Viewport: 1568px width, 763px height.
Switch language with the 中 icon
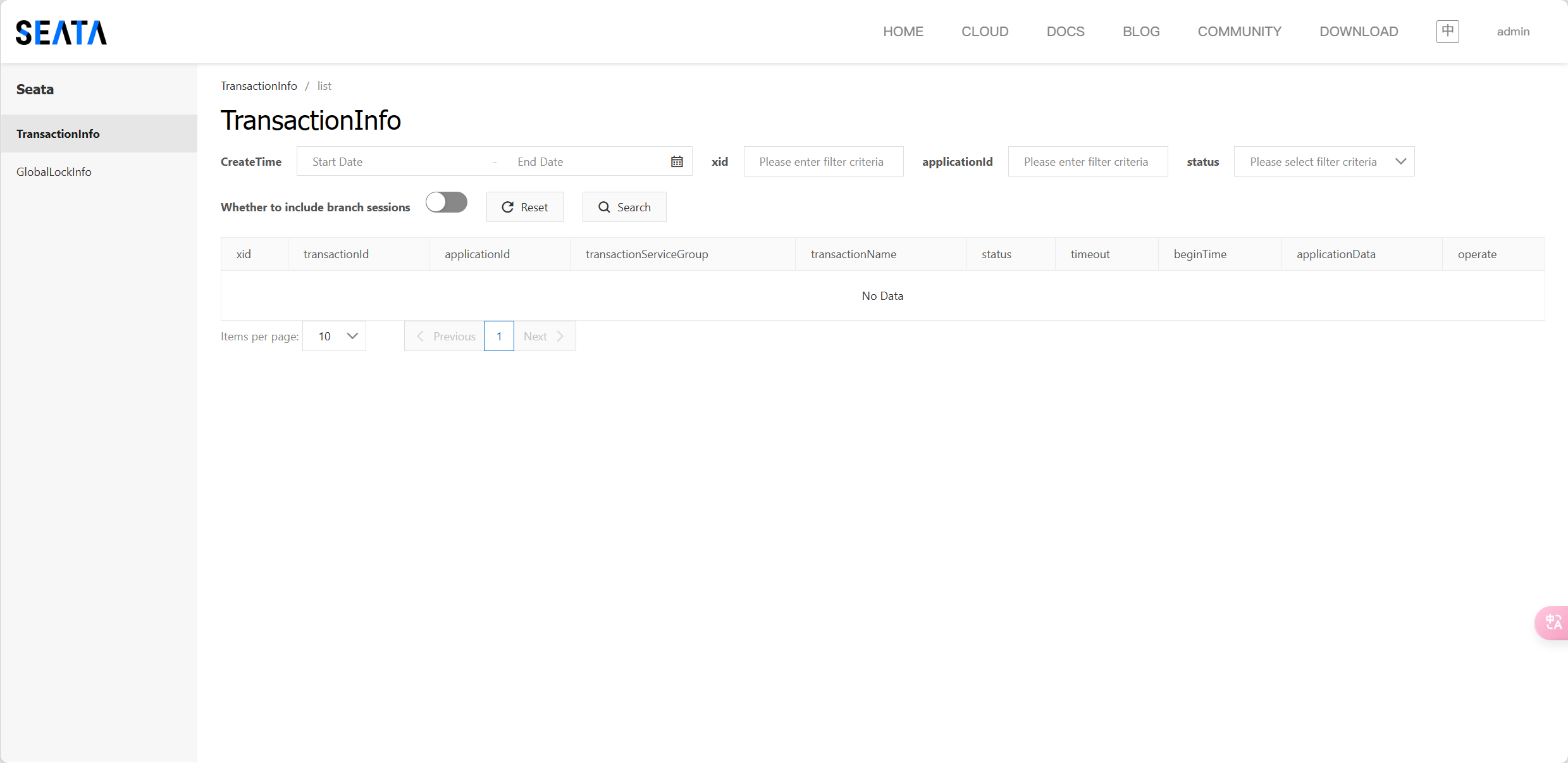click(1447, 31)
